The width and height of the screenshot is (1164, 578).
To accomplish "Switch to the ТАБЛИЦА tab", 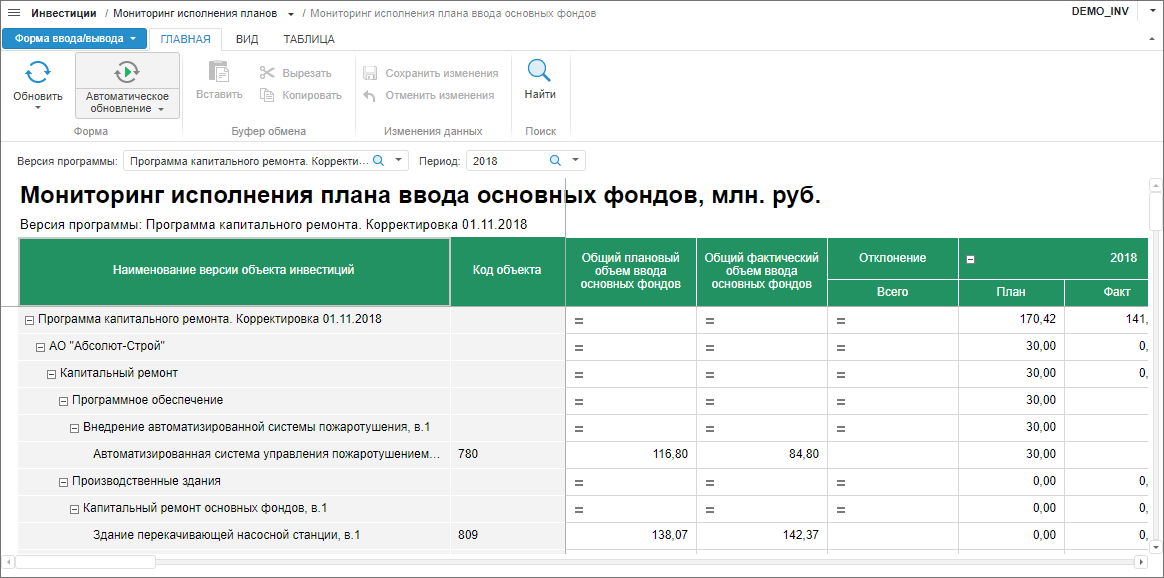I will pos(309,39).
